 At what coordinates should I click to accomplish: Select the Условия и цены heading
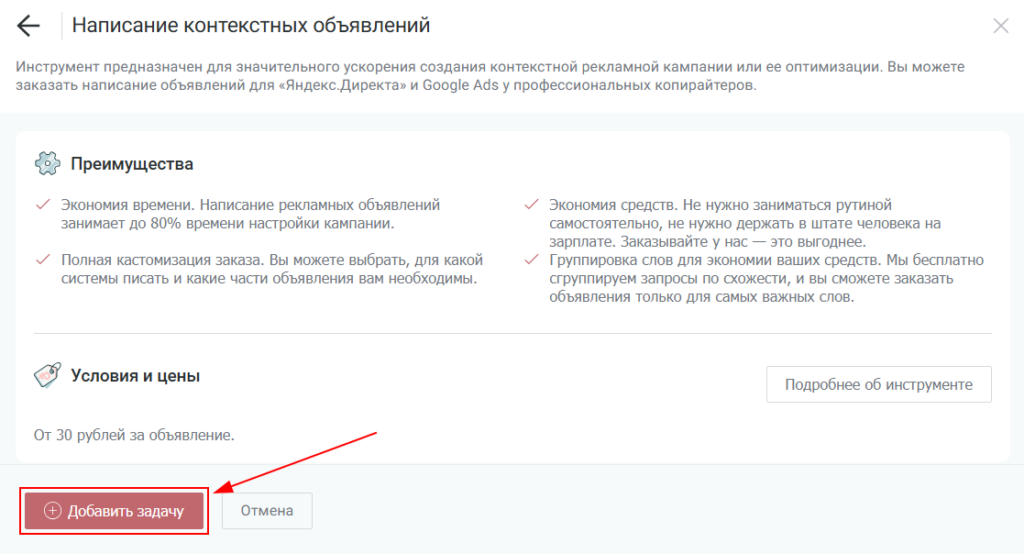click(x=135, y=376)
